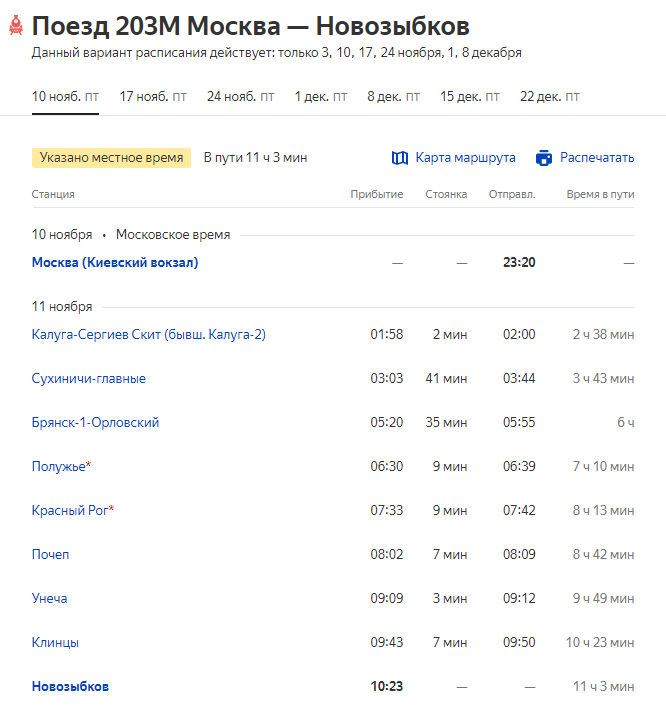This screenshot has height=713, width=666.
Task: Select the 8 дек. пт tab
Action: point(393,96)
